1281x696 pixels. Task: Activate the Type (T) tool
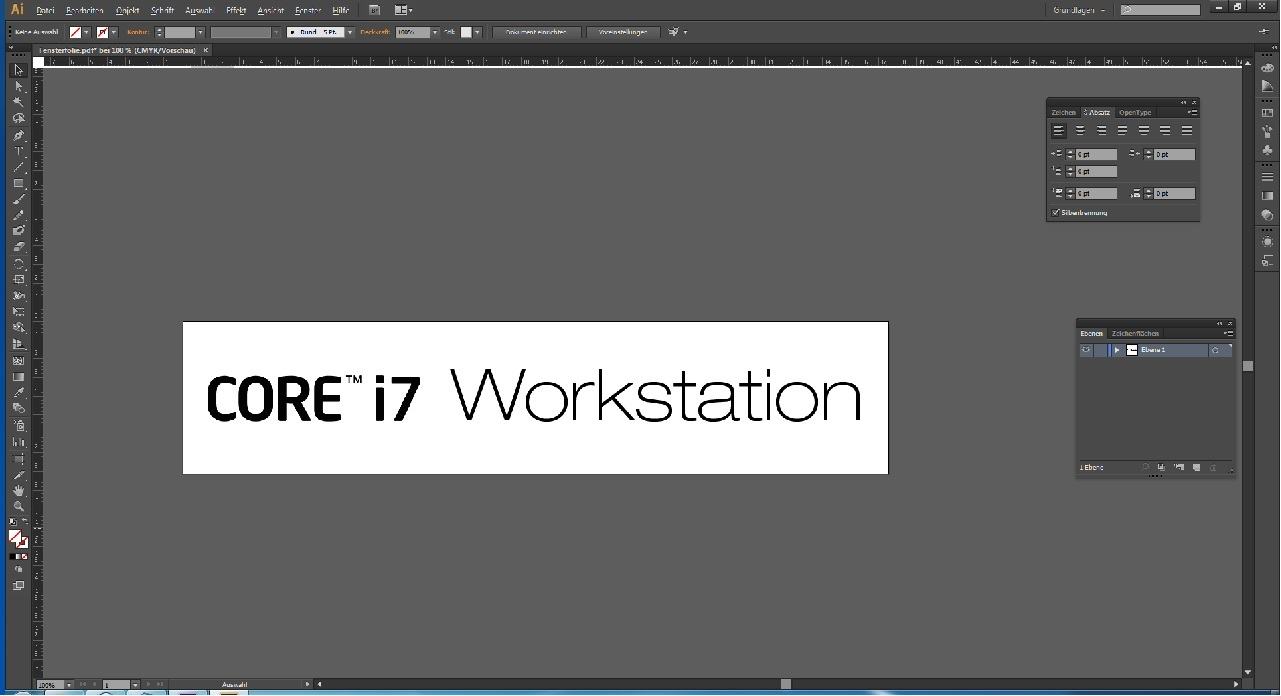(18, 151)
